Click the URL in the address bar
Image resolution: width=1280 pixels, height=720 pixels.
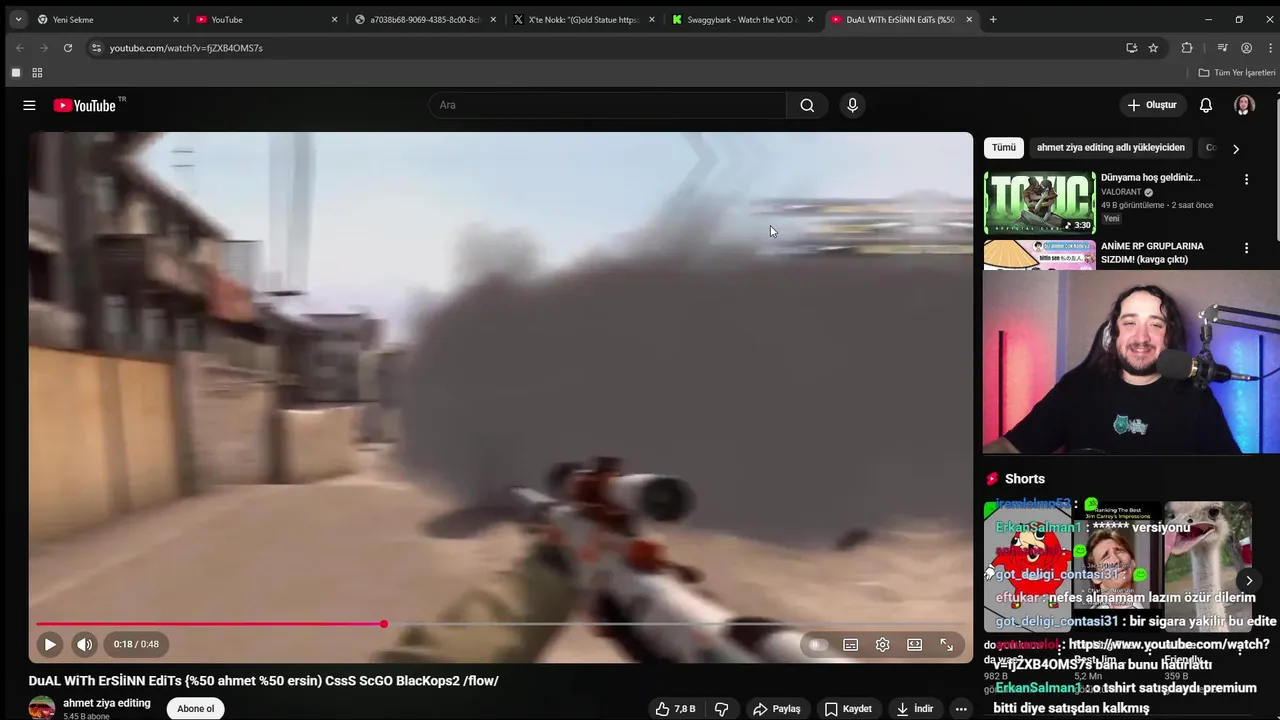[186, 48]
